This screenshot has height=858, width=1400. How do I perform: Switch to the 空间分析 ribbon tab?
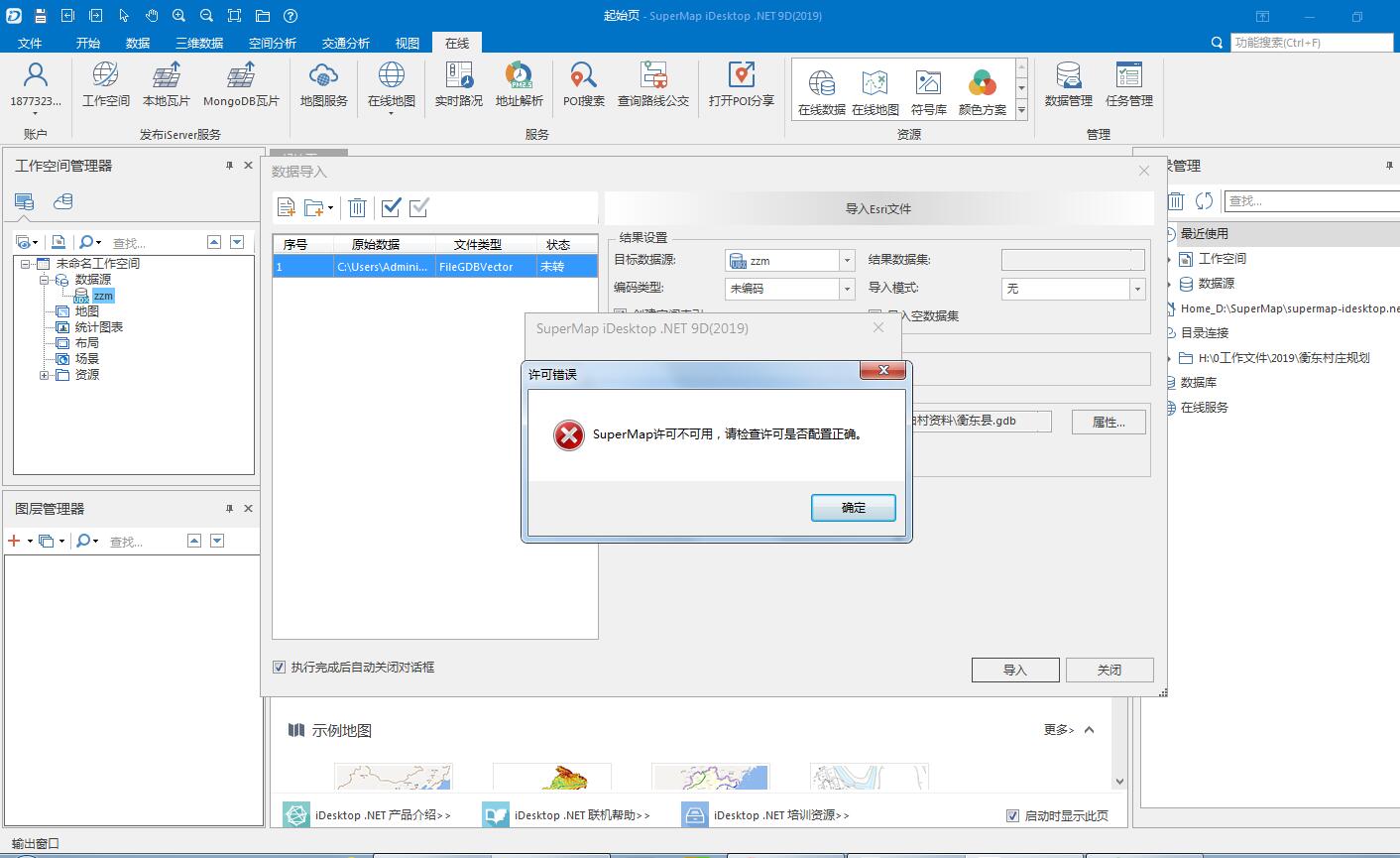click(273, 43)
